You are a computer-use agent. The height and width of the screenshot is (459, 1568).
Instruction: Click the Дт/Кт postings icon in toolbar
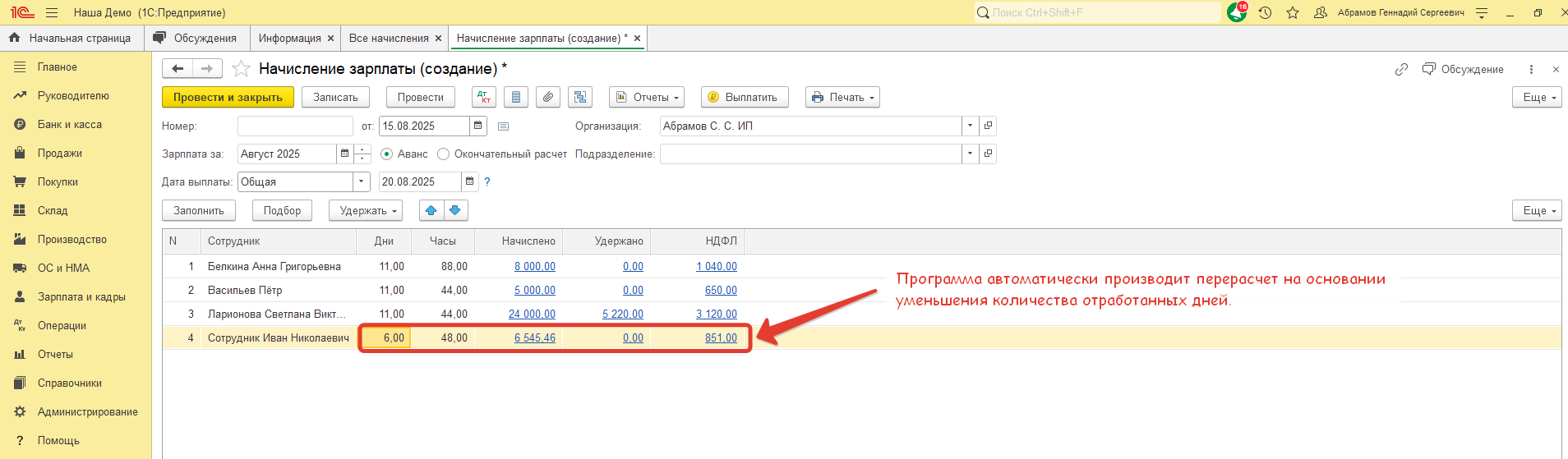484,97
